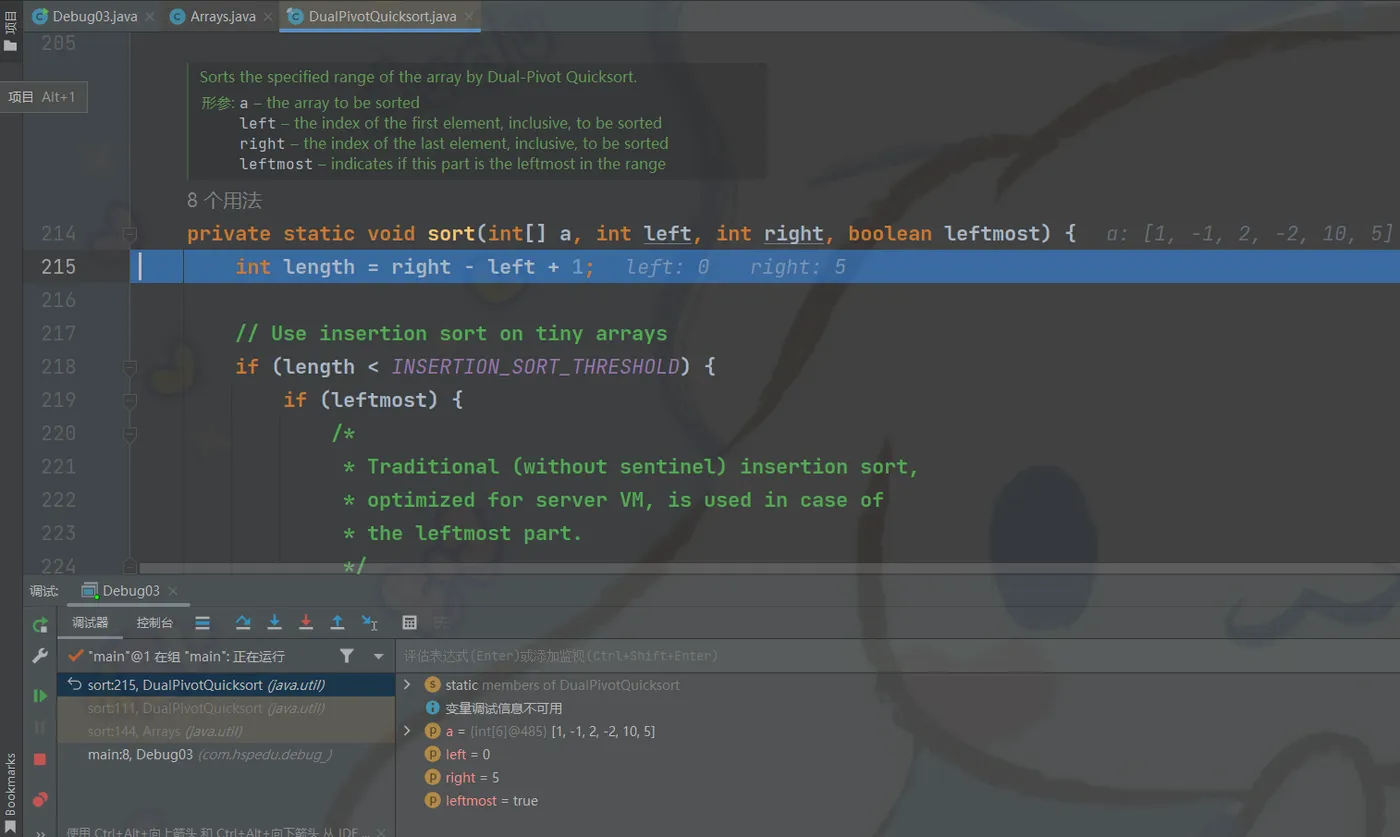This screenshot has height=837, width=1400.
Task: Click the red Force Step Into icon
Action: pyautogui.click(x=306, y=623)
